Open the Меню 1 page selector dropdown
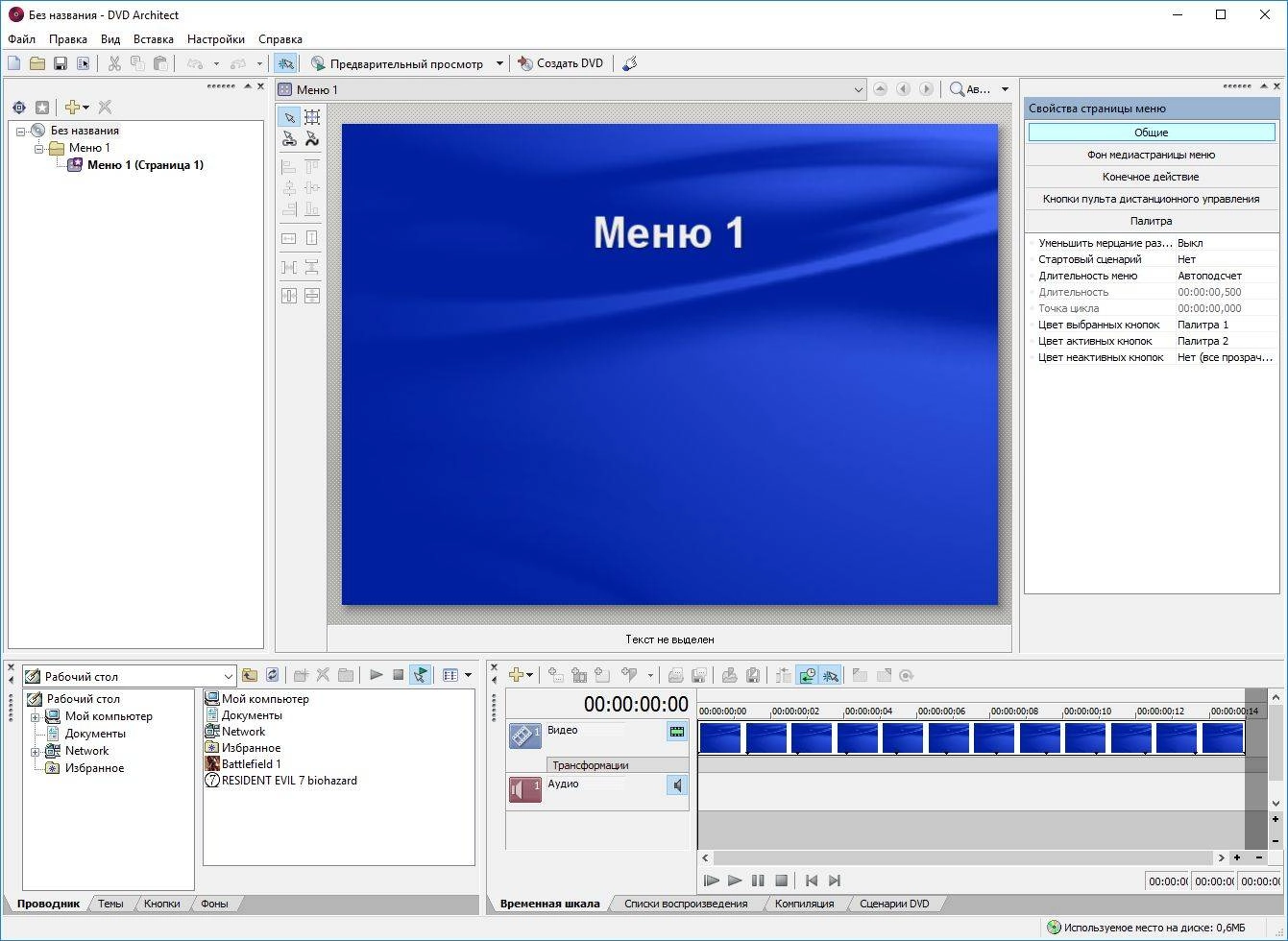 (859, 89)
